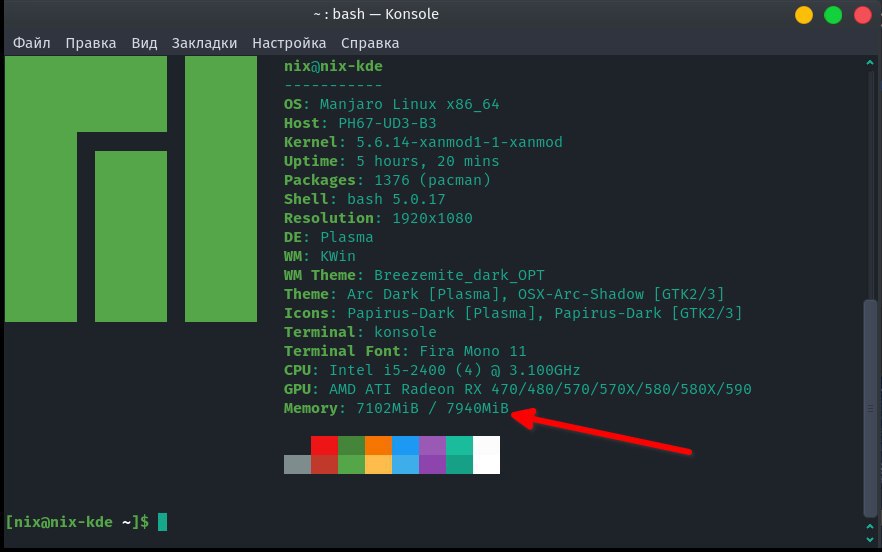
Task: Click the green Manjaro logo
Action: pos(131,189)
